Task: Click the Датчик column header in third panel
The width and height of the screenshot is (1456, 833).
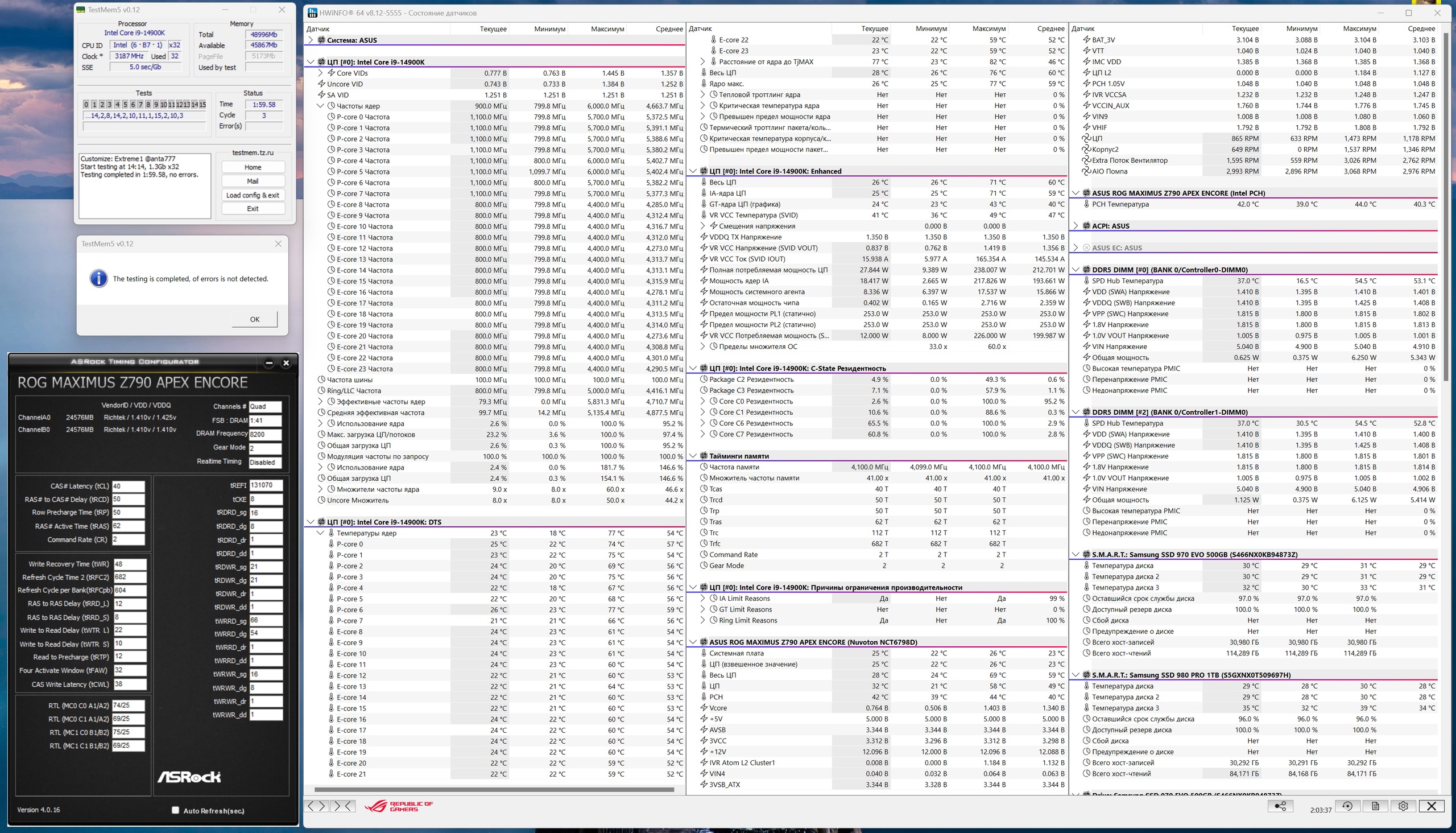Action: [1082, 28]
